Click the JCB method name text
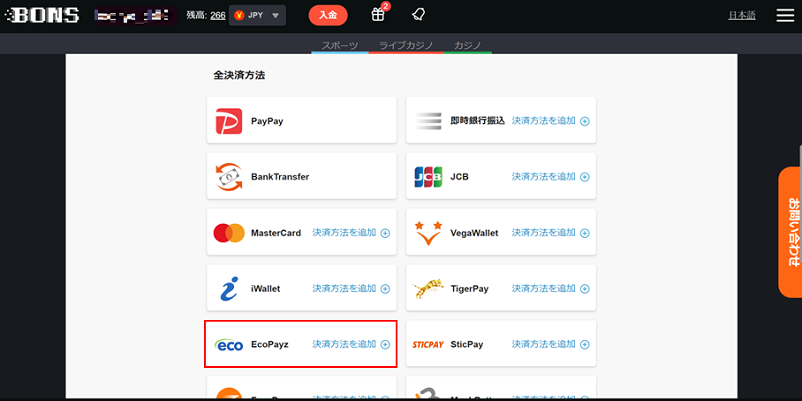Viewport: 802px width, 401px height. pos(459,177)
